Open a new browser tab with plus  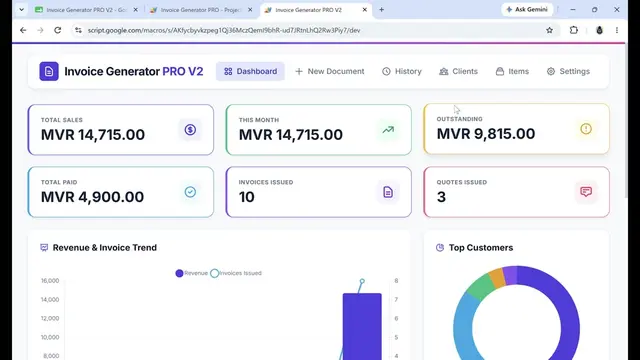[381, 9]
